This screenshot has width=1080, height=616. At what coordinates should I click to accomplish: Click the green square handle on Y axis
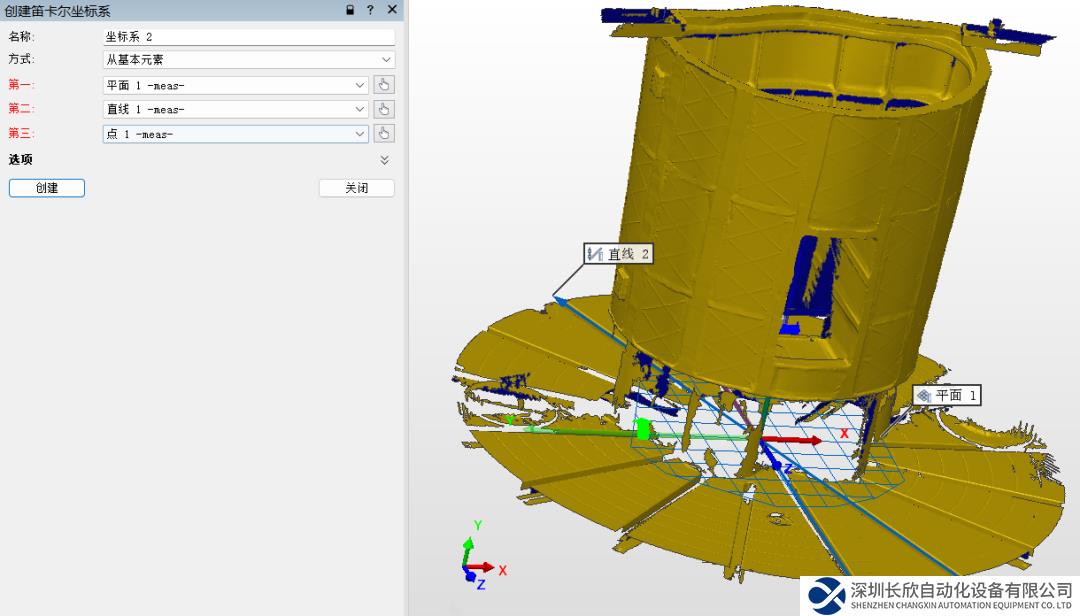(x=643, y=429)
